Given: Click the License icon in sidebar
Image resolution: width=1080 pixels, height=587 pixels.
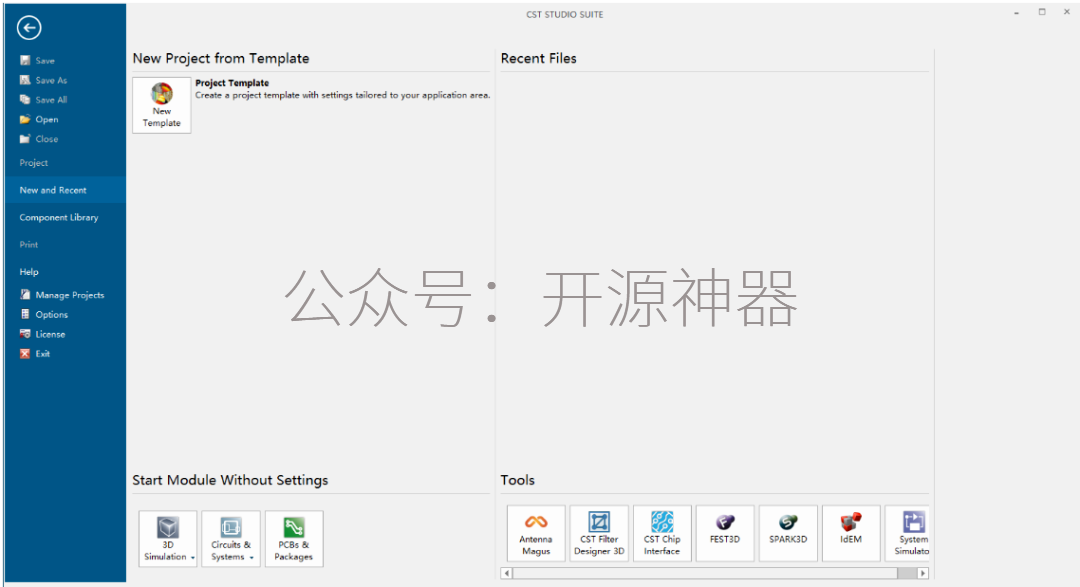Looking at the screenshot, I should pyautogui.click(x=25, y=334).
